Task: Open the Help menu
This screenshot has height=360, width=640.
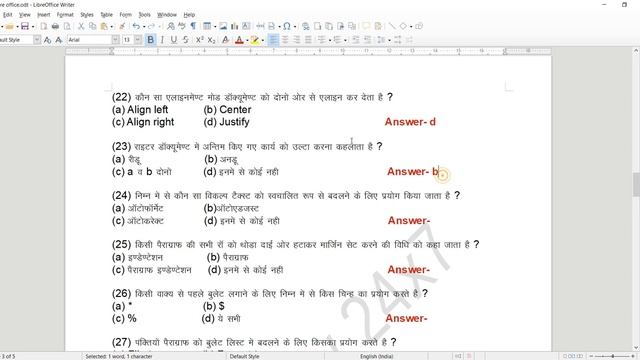Action: (189, 15)
